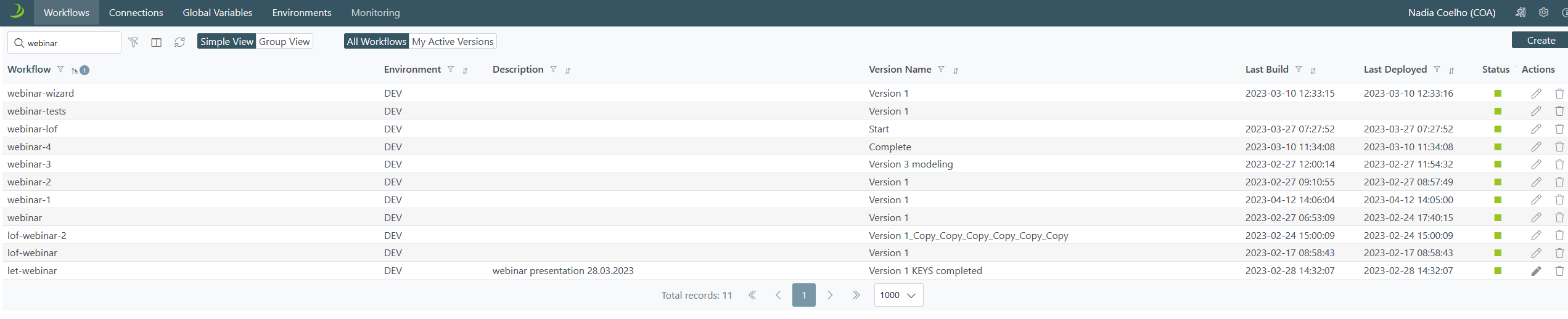The image size is (1568, 319).
Task: Select page 1 in pagination
Action: click(x=804, y=295)
